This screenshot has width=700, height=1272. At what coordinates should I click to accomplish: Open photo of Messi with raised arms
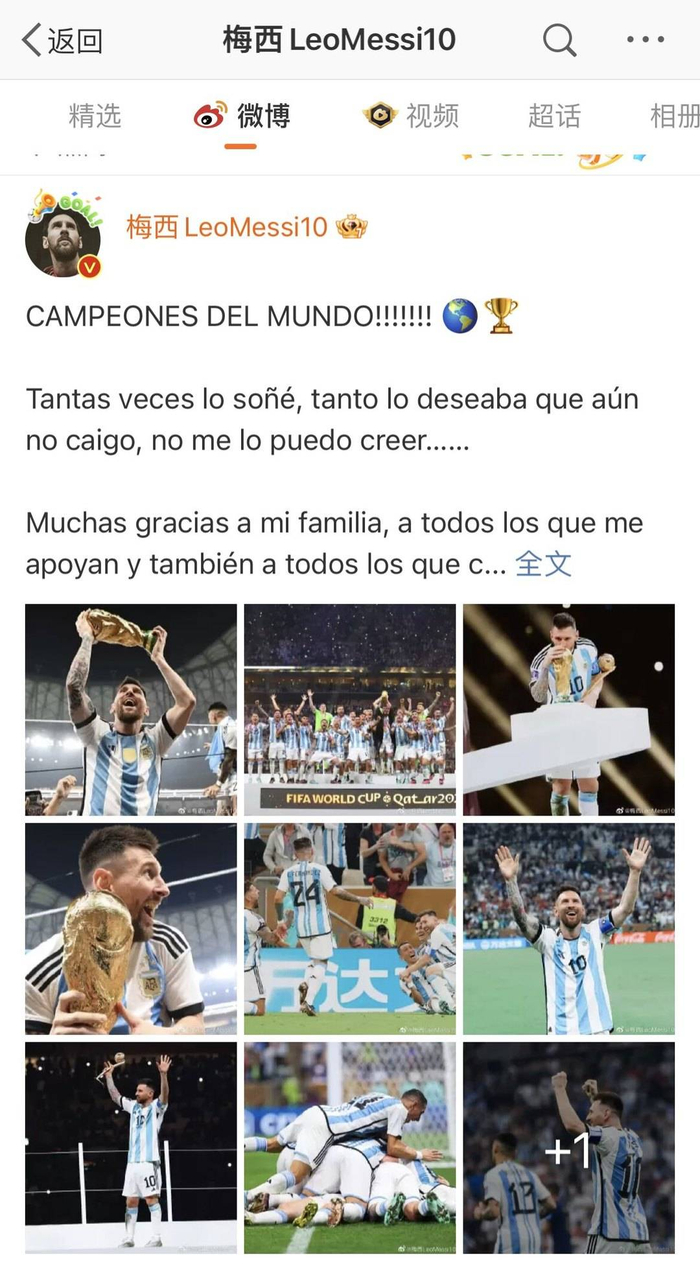tap(569, 929)
